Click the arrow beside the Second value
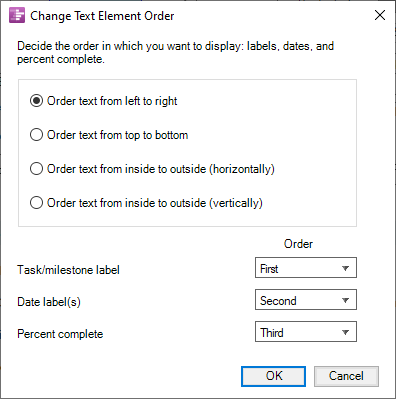Image resolution: width=396 pixels, height=399 pixels. [x=345, y=300]
